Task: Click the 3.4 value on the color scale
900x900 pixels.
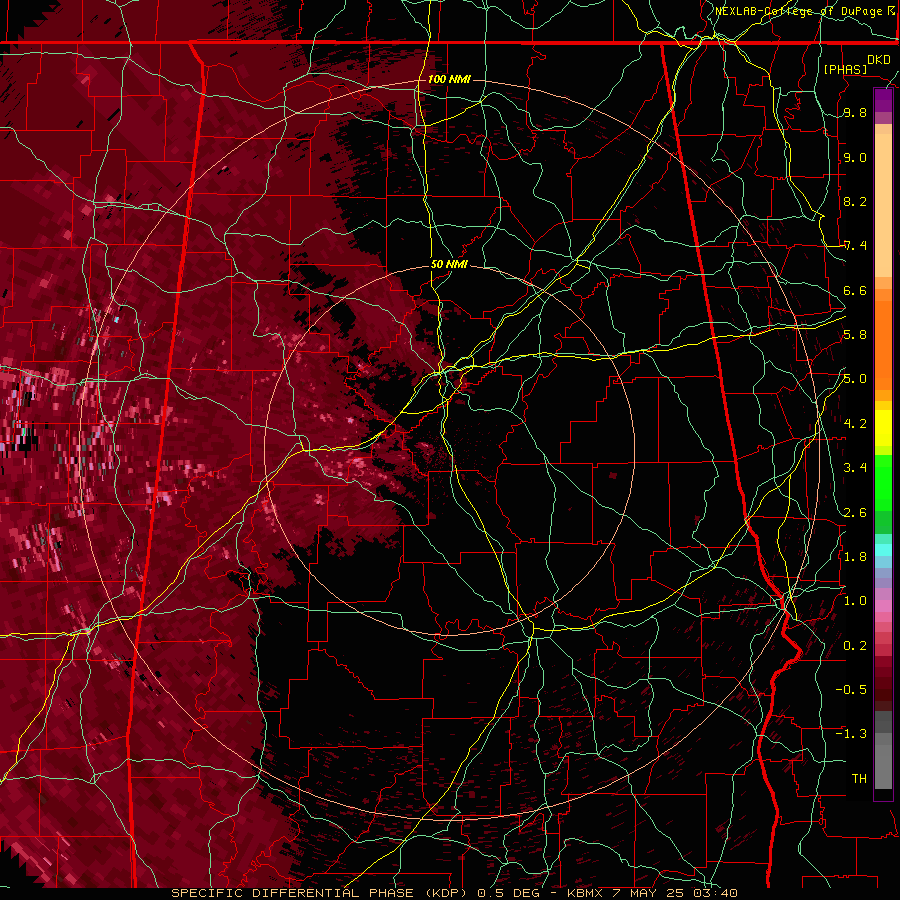Action: pos(855,468)
